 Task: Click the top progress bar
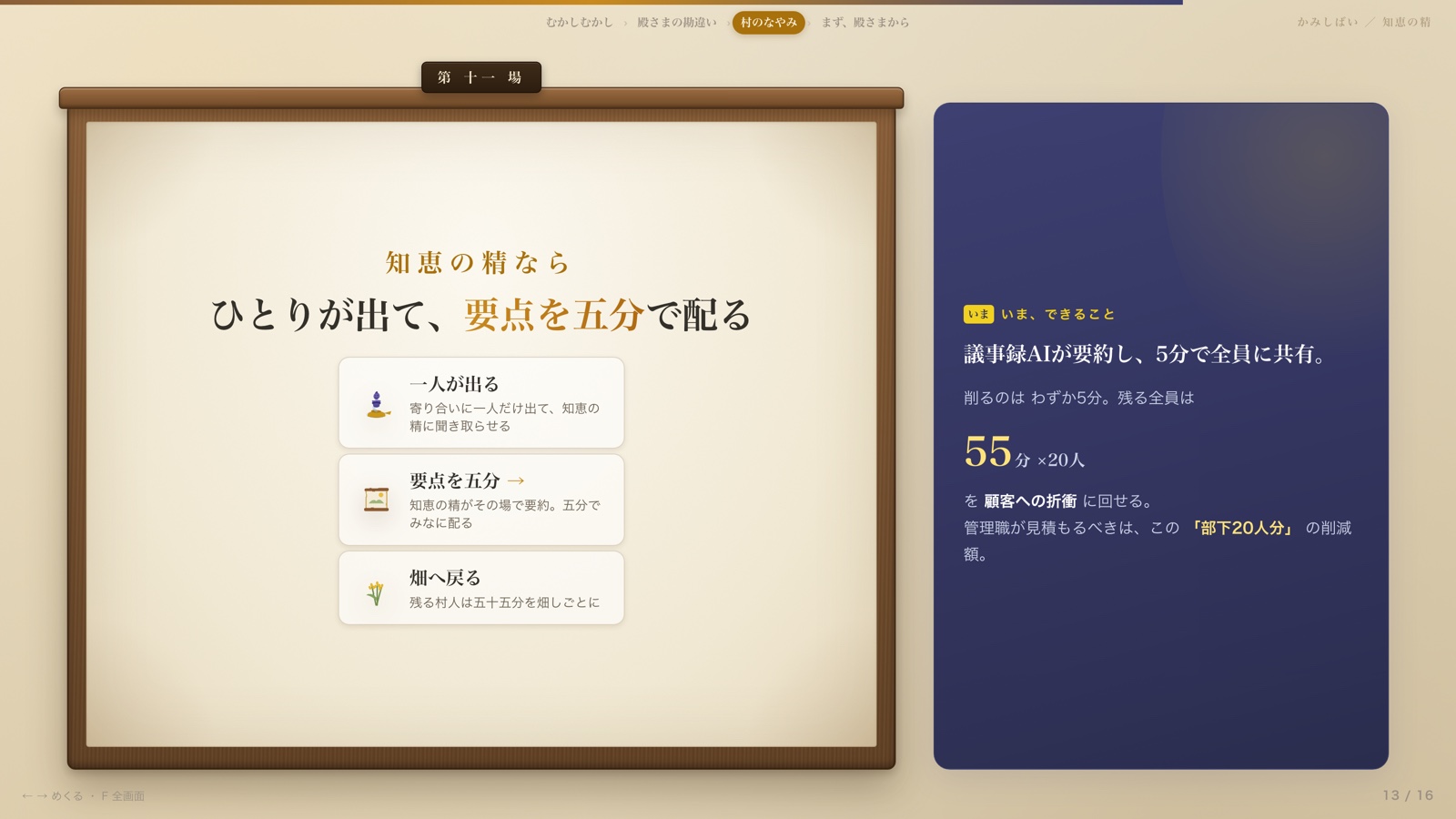[591, 3]
